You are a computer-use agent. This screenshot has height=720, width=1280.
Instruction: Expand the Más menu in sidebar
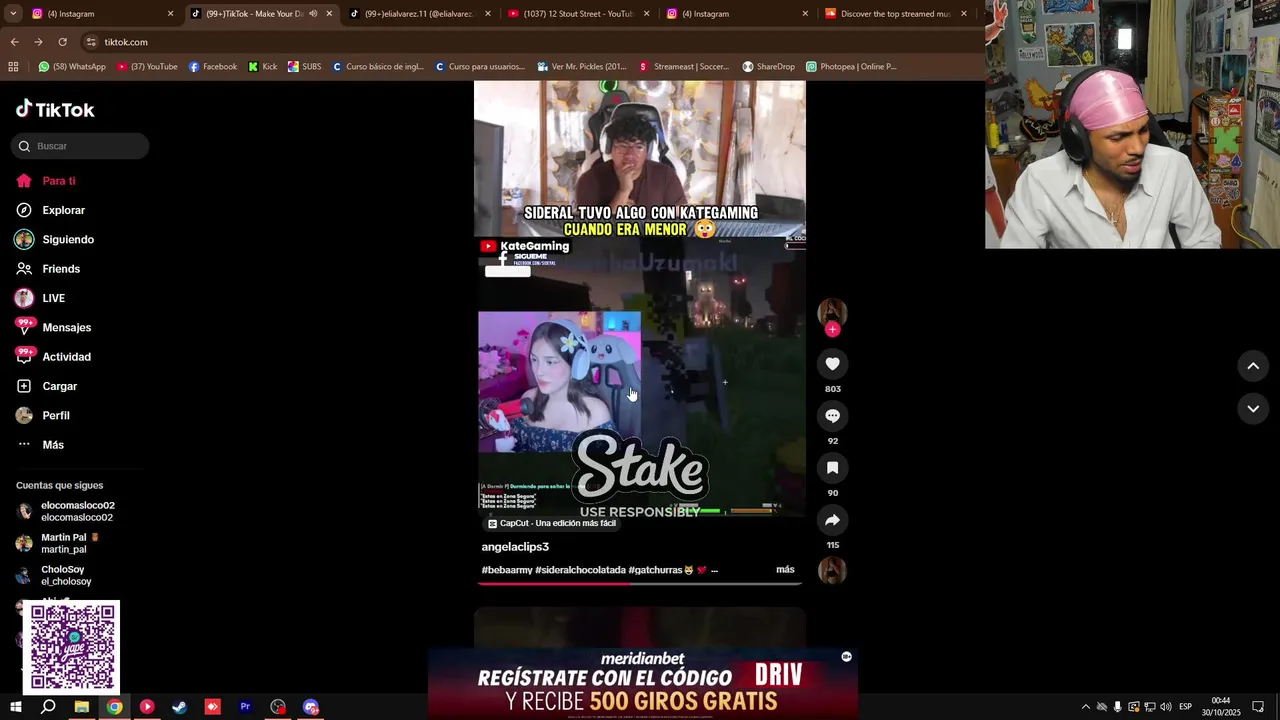coord(53,445)
